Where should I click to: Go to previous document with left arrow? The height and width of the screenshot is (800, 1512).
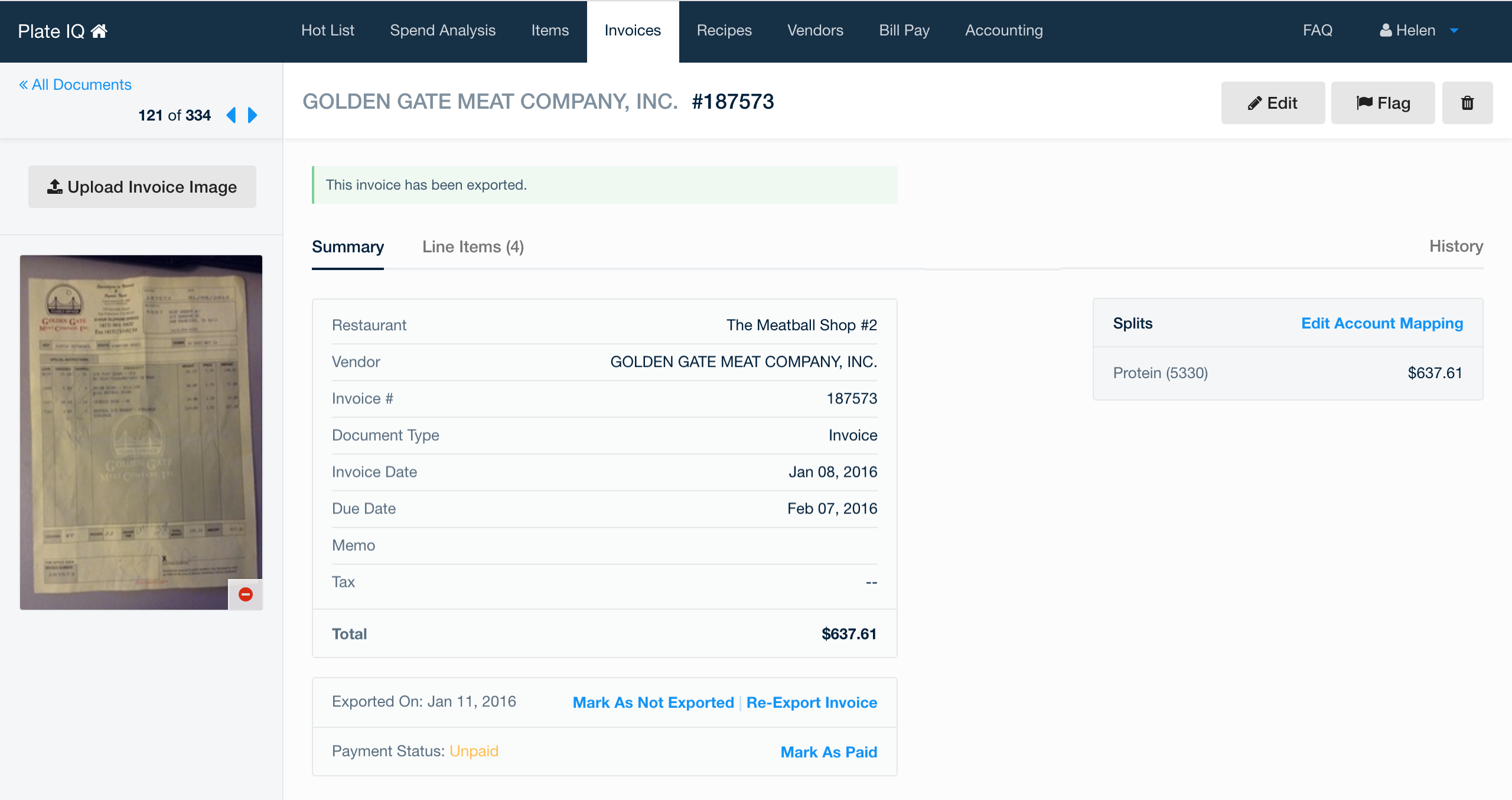232,115
